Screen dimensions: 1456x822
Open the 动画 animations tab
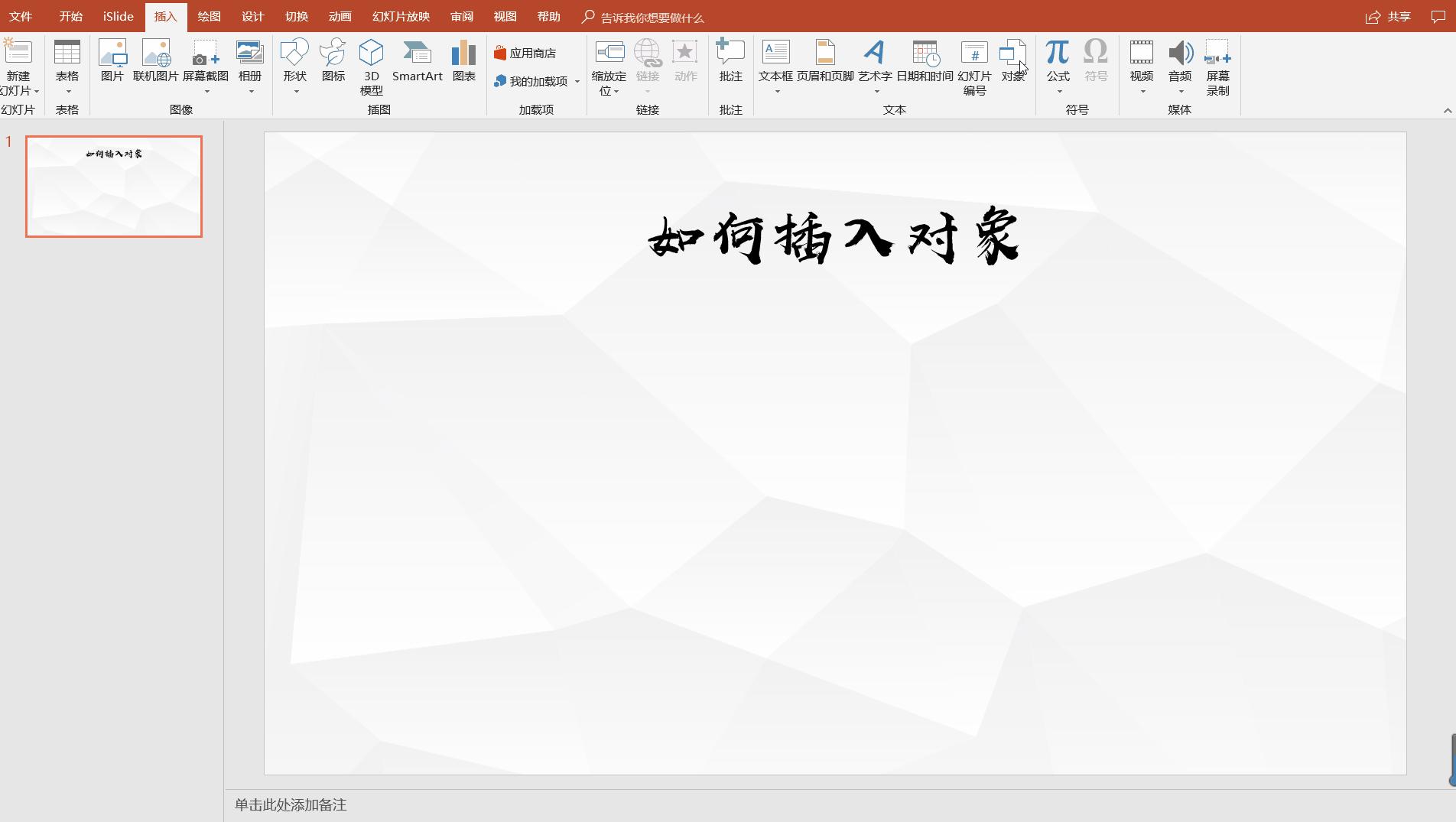pyautogui.click(x=340, y=17)
